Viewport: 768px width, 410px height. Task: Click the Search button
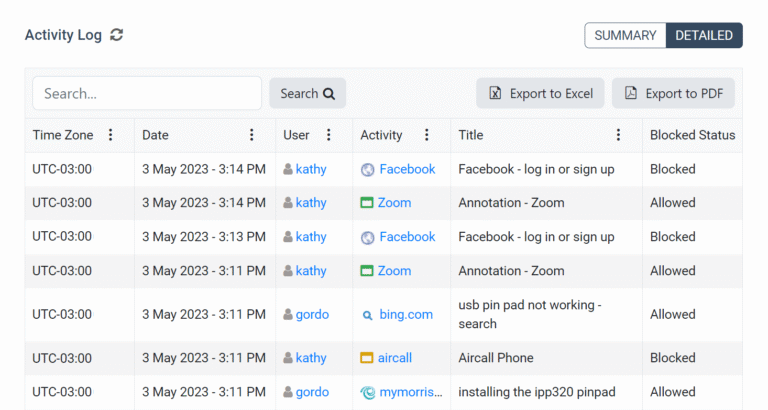point(308,93)
